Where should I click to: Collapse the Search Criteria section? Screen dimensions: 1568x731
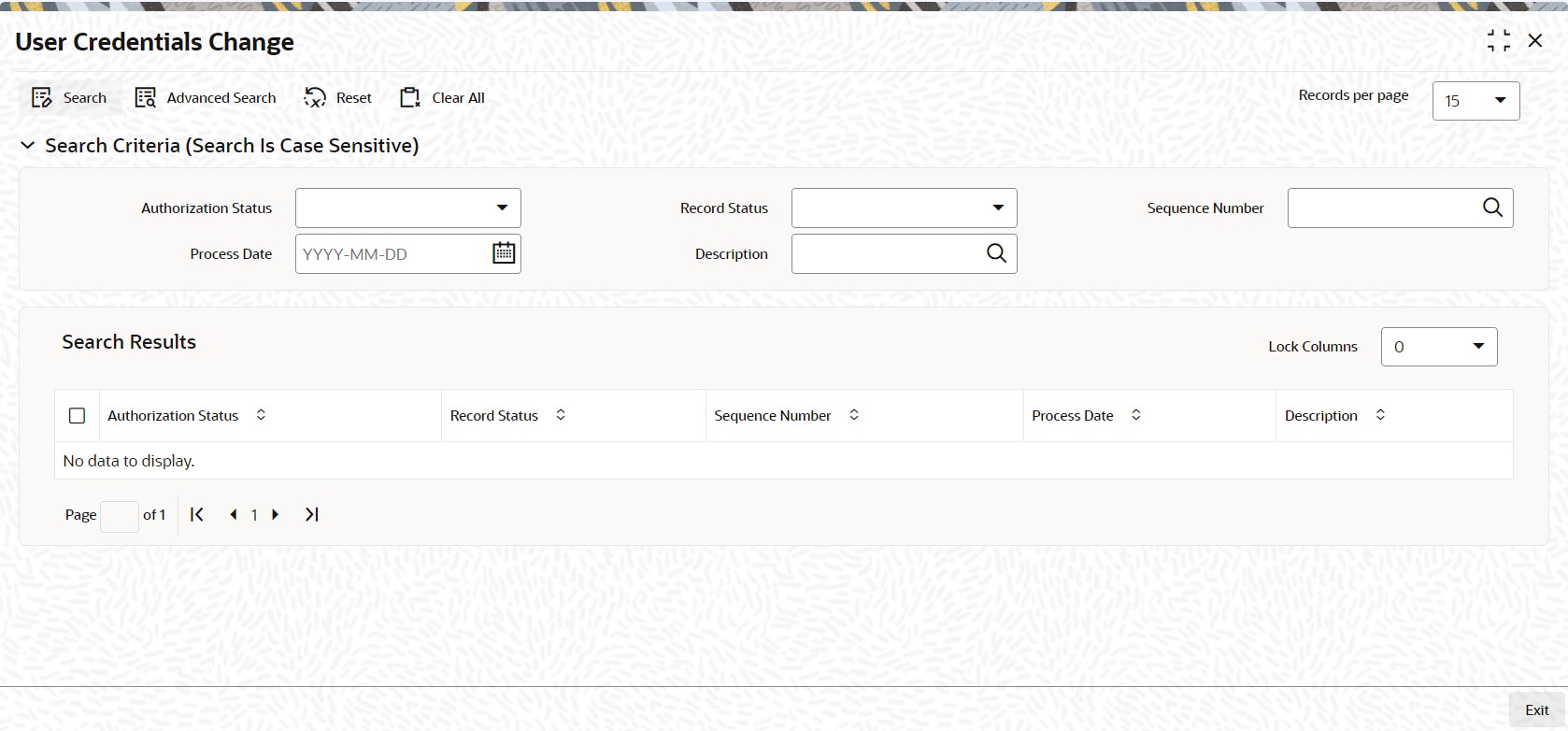(x=28, y=146)
